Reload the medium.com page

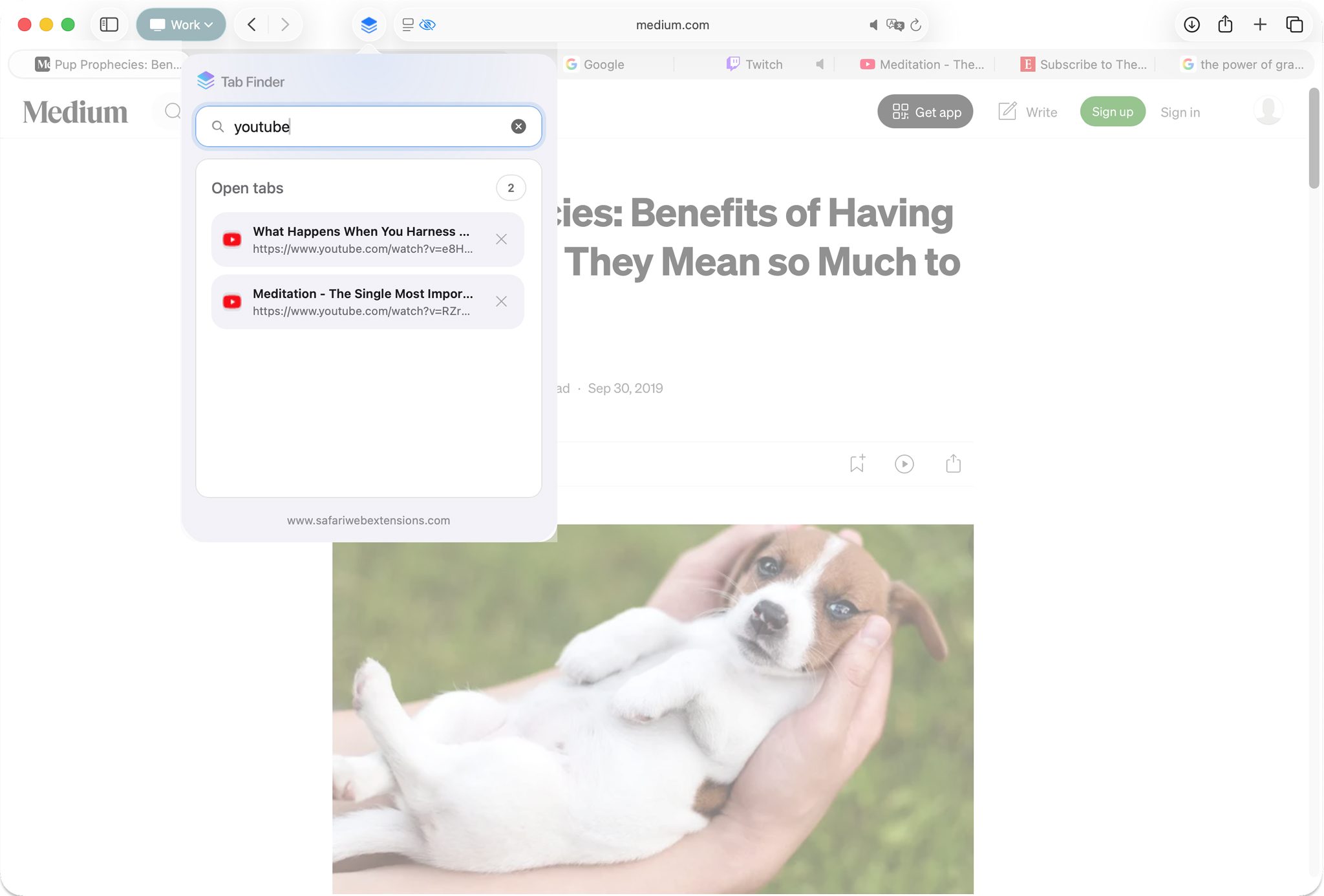(x=915, y=25)
